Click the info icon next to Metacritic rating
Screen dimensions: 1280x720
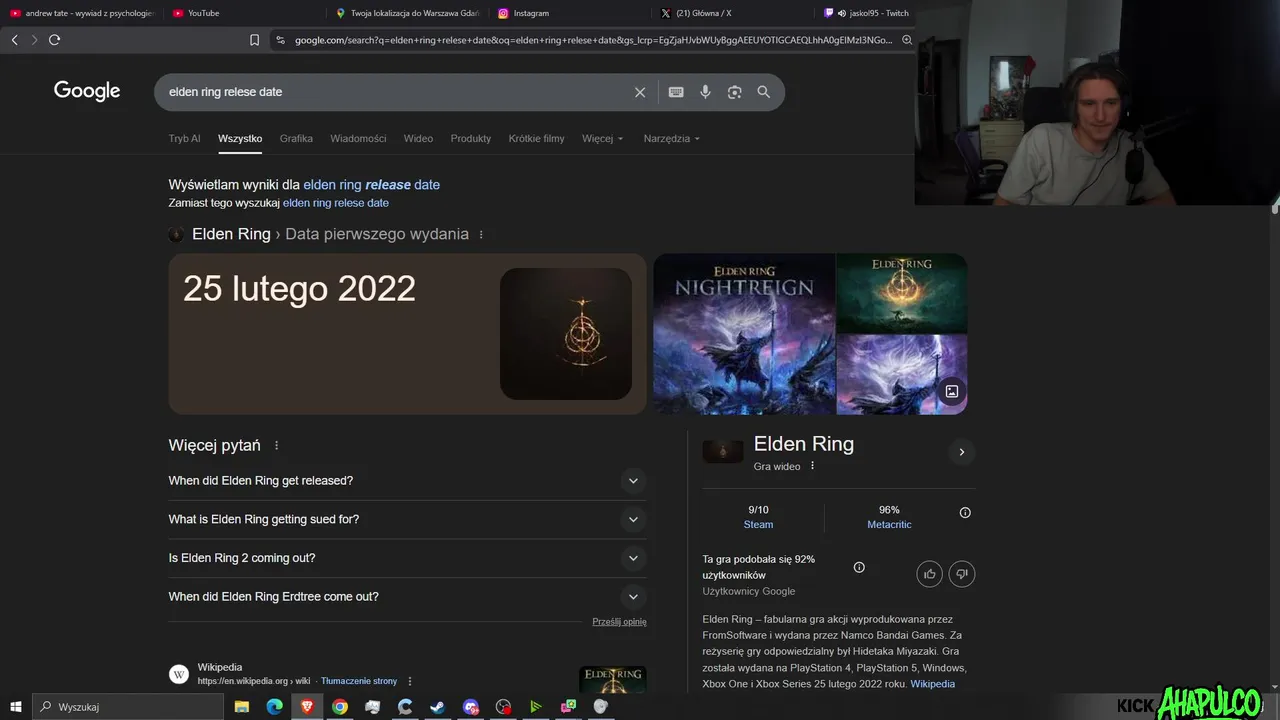[x=965, y=513]
